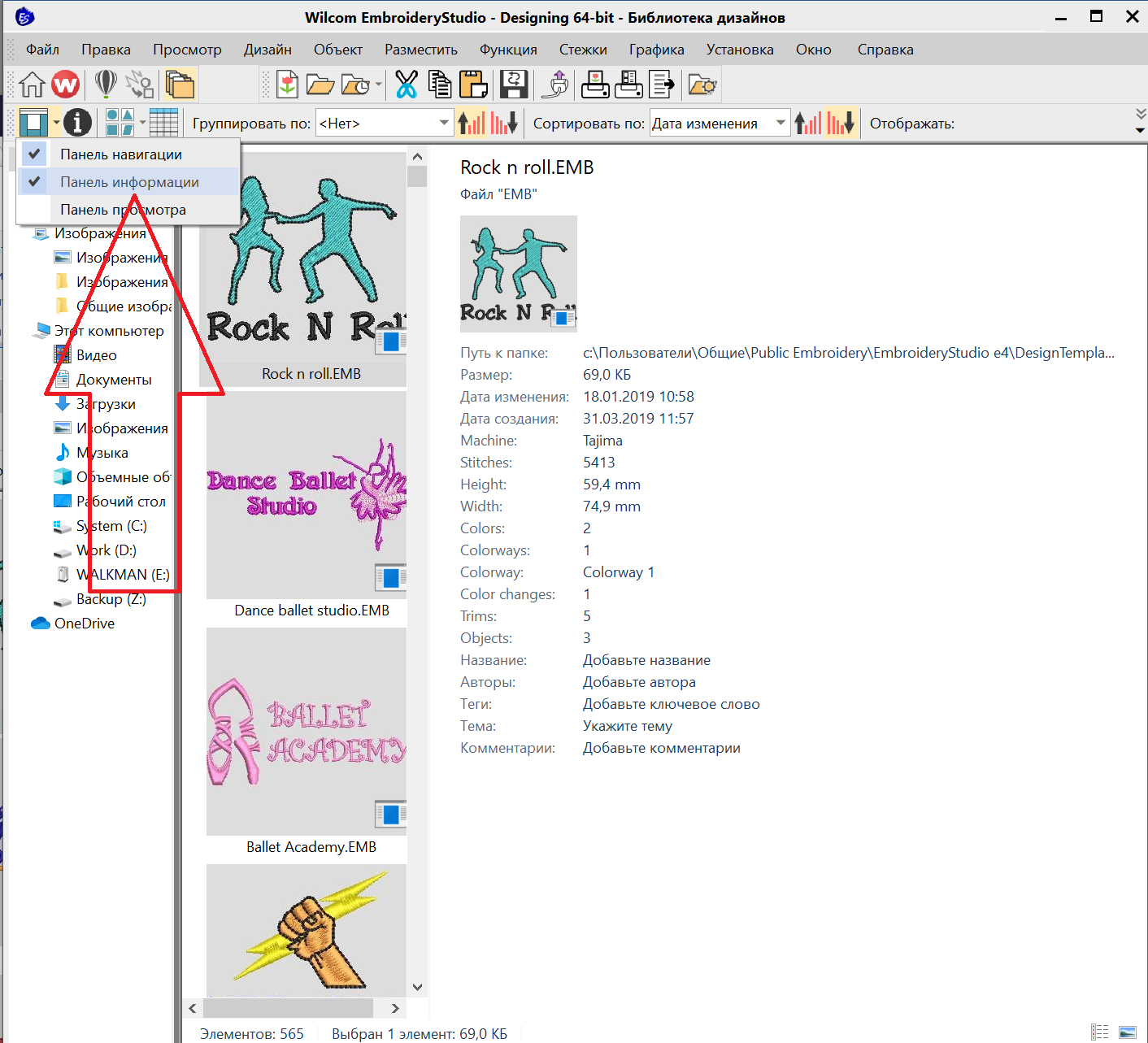Enable the Панель просмотра option
Screen dimensions: 1148x1043
123,210
